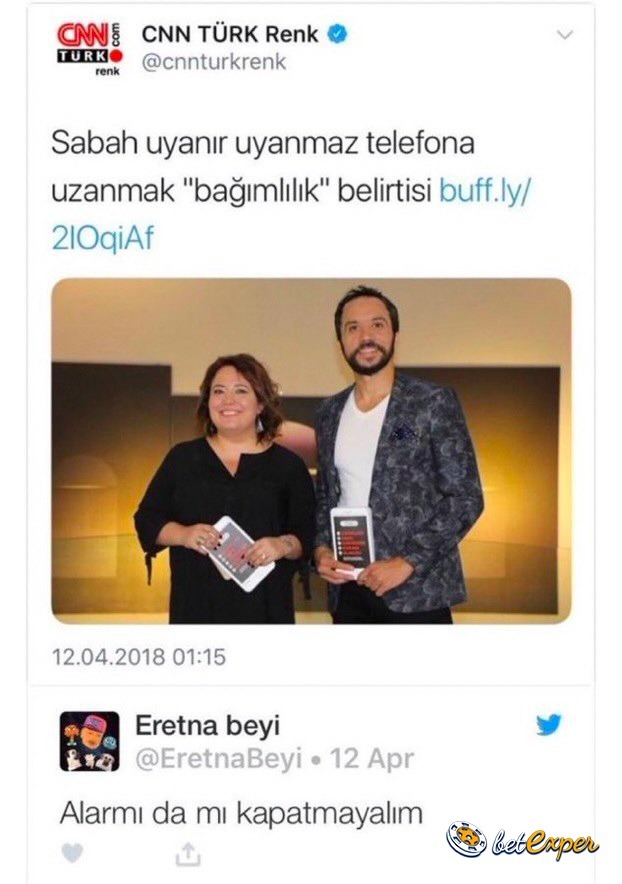Click the Eretna beyi display name

pyautogui.click(x=208, y=726)
